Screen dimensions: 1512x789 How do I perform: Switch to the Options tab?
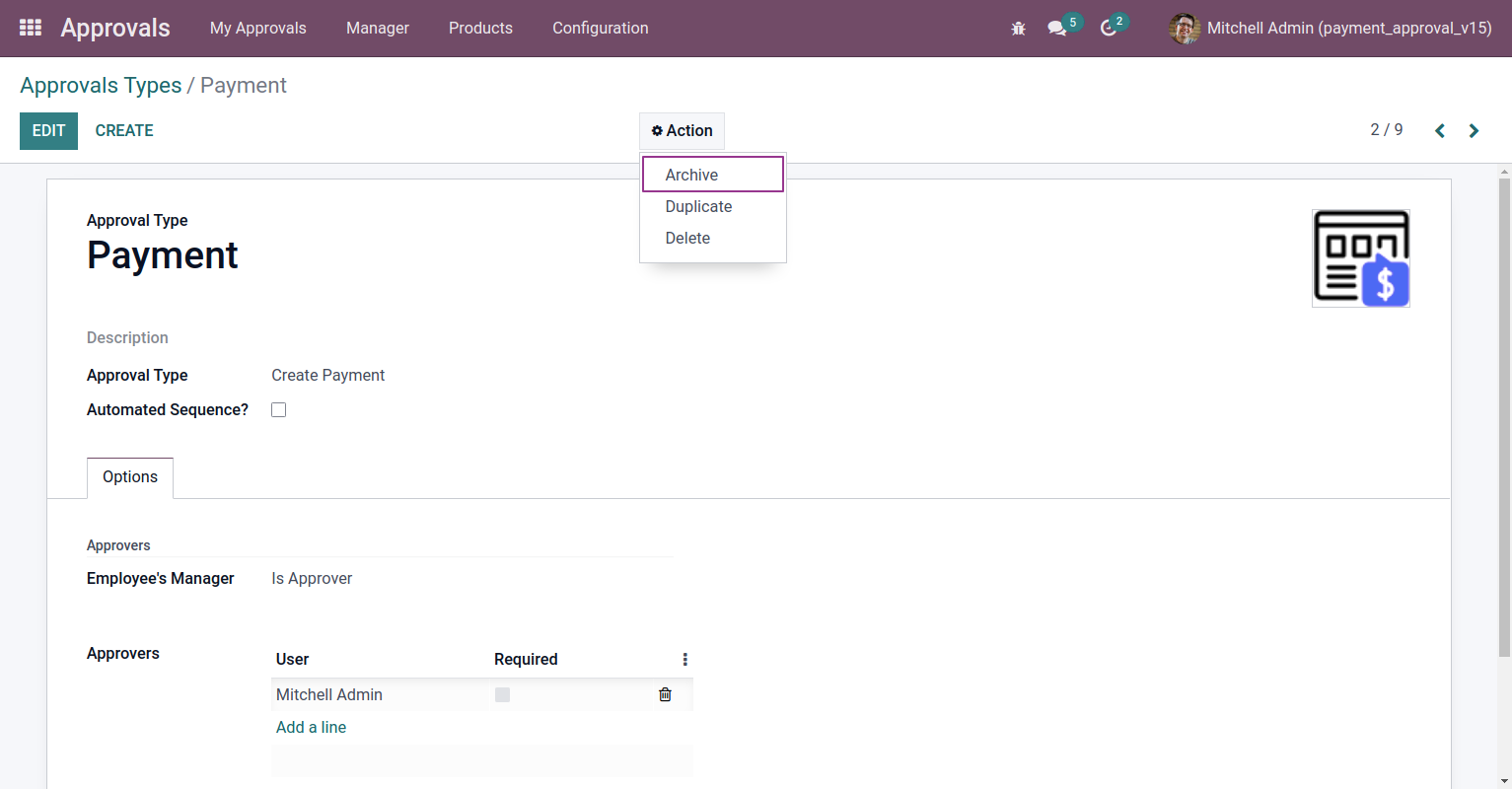(x=130, y=477)
